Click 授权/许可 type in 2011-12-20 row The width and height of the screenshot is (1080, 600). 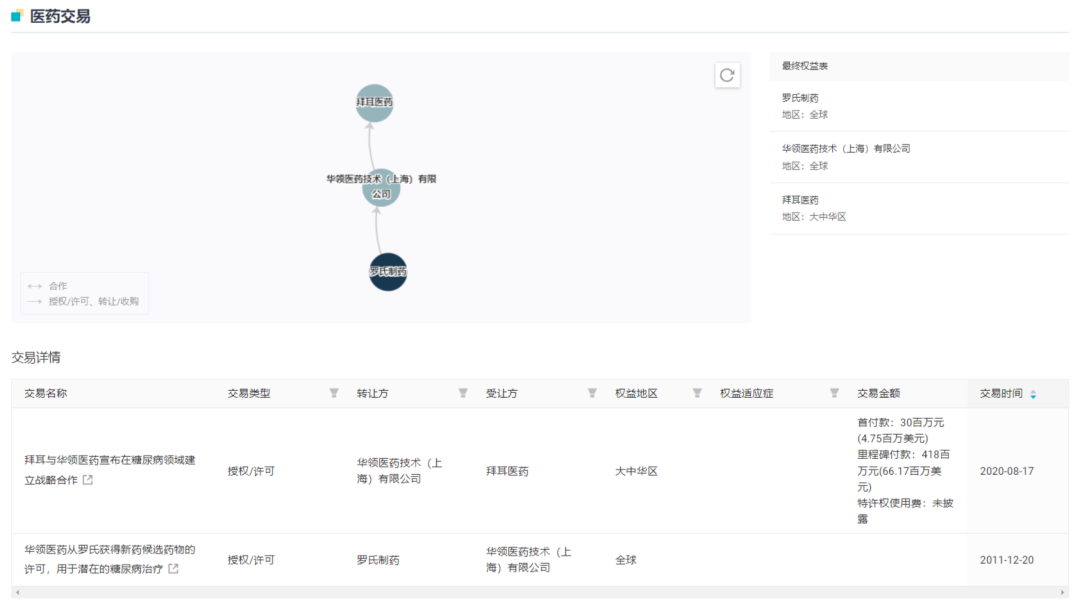[251, 560]
